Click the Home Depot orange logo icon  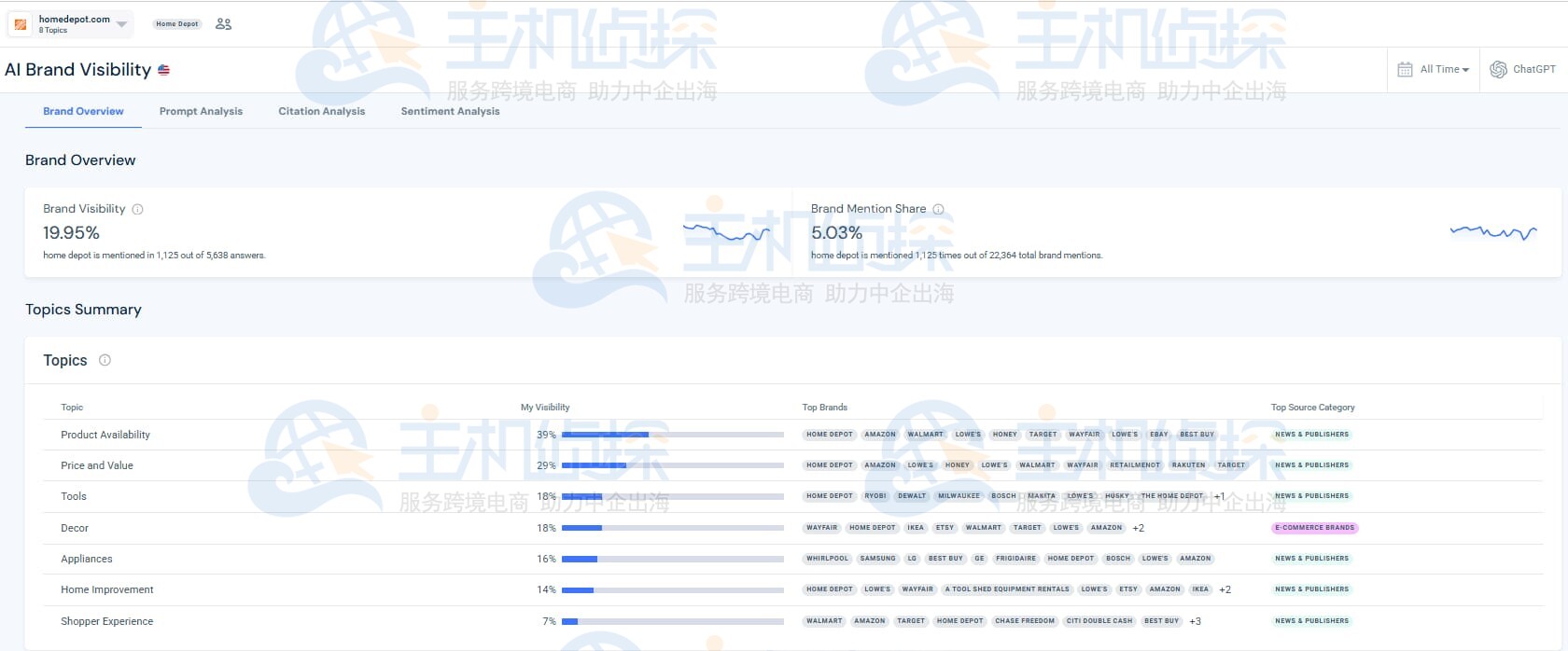tap(21, 24)
